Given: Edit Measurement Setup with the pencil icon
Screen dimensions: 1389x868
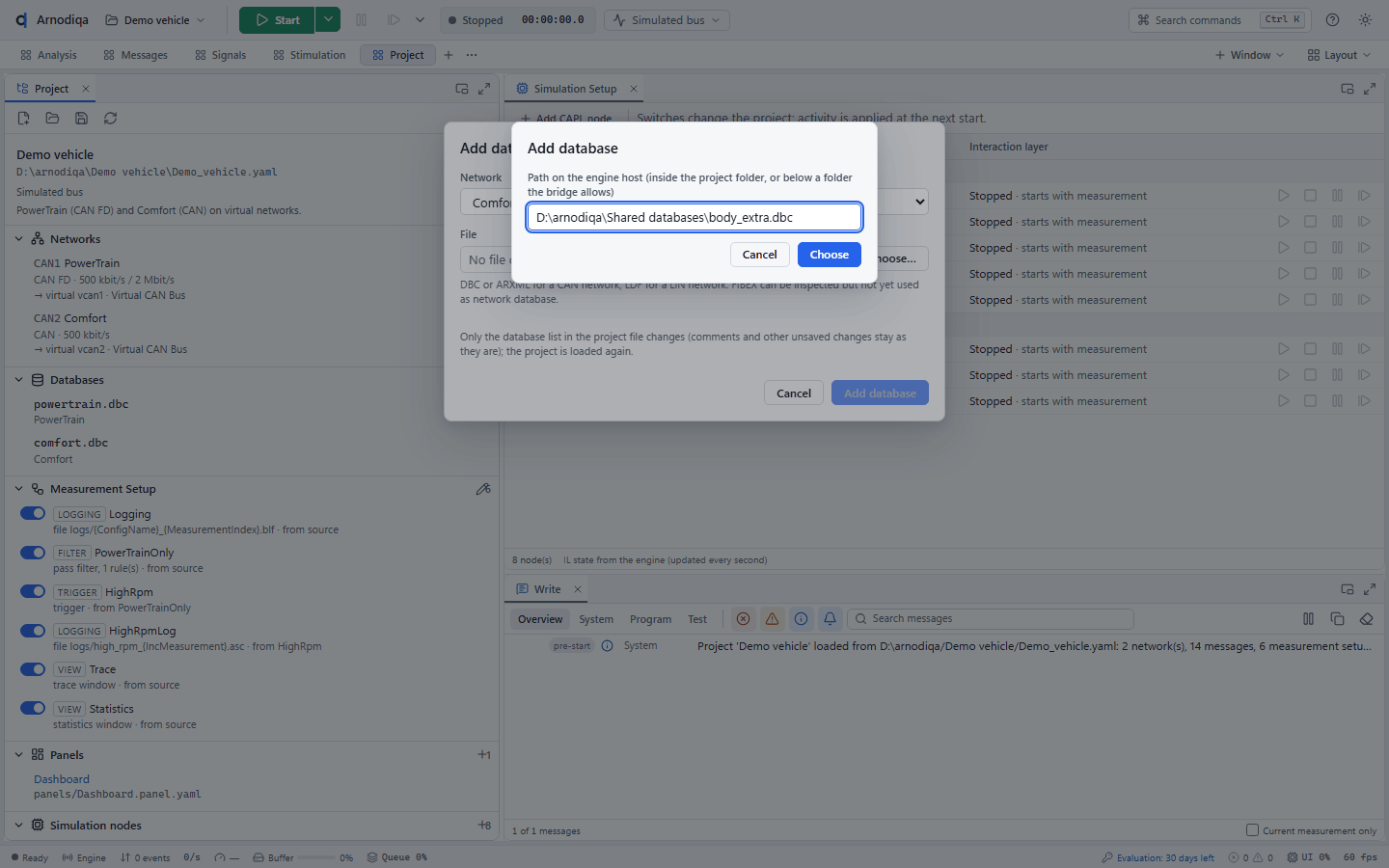Looking at the screenshot, I should (x=483, y=489).
